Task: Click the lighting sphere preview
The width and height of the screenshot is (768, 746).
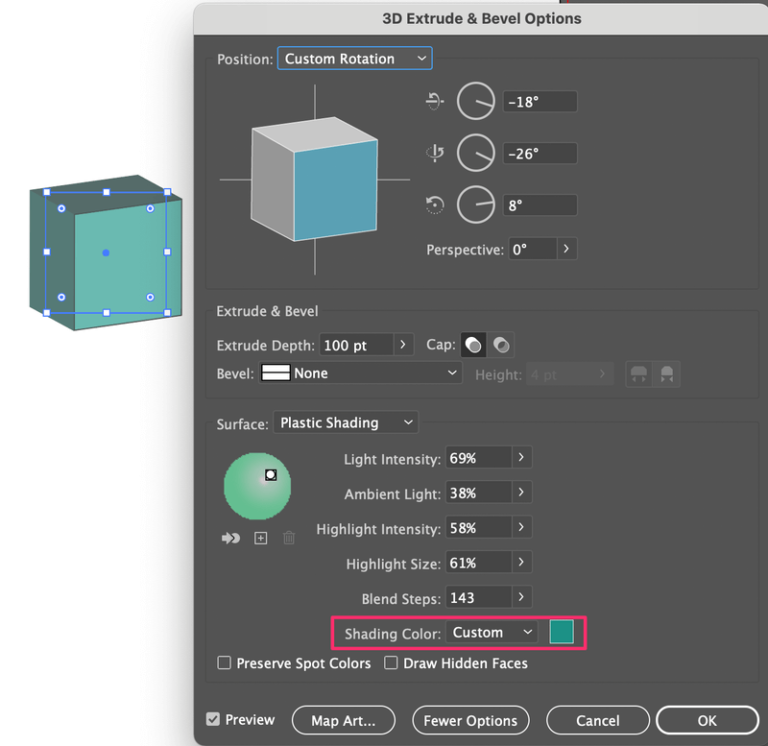Action: click(x=257, y=486)
